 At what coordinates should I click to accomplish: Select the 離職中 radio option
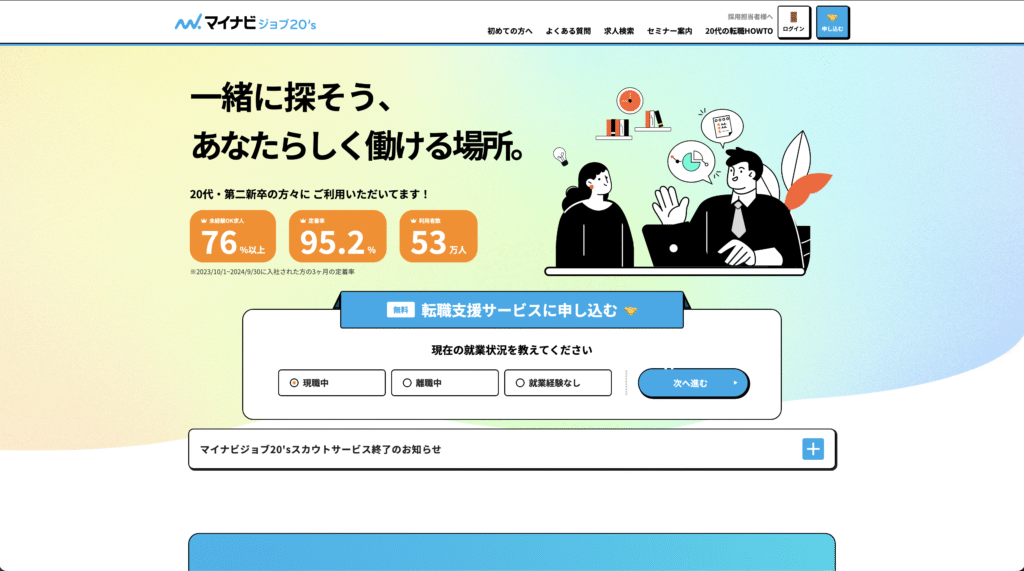point(445,383)
